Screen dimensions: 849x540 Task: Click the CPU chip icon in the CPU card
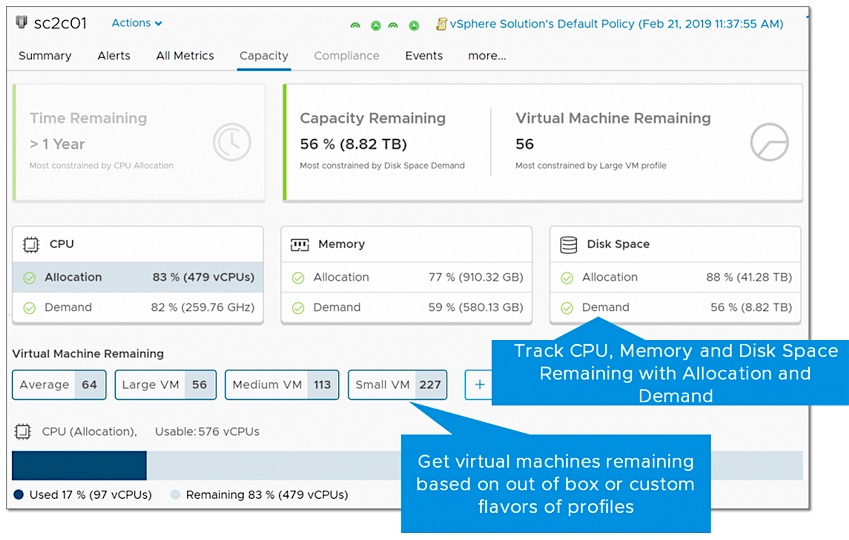coord(30,244)
